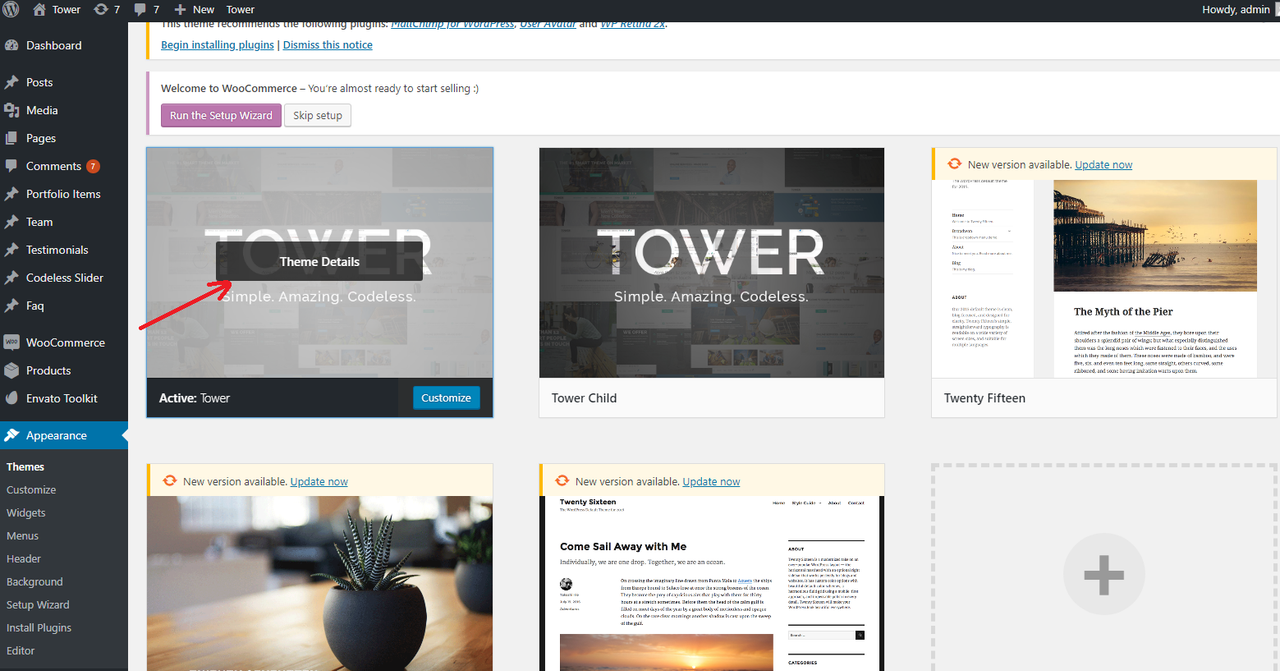Click the Pages icon in sidebar
This screenshot has height=671, width=1280.
pos(12,138)
